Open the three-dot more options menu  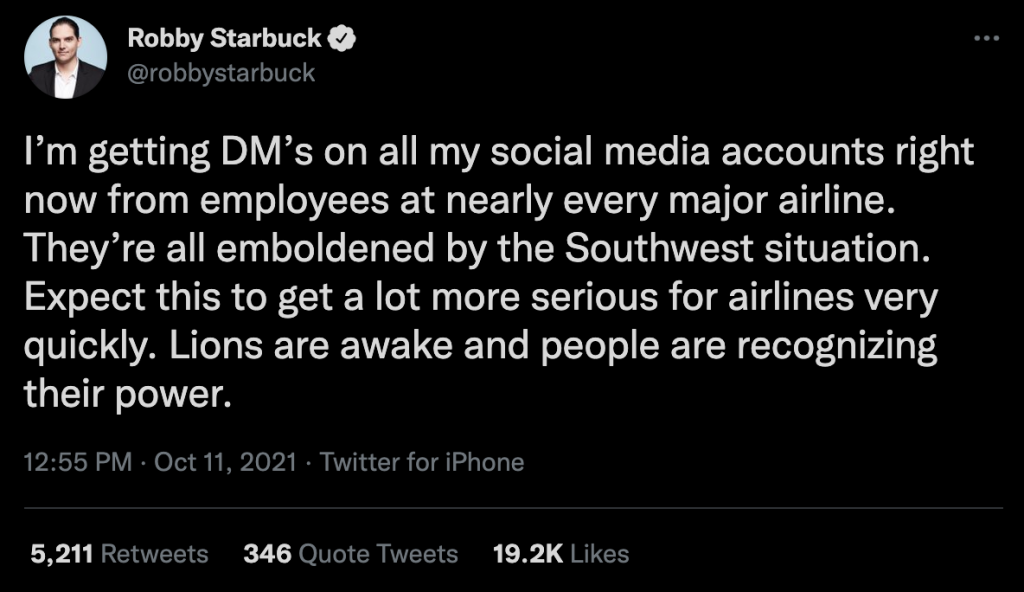(986, 38)
